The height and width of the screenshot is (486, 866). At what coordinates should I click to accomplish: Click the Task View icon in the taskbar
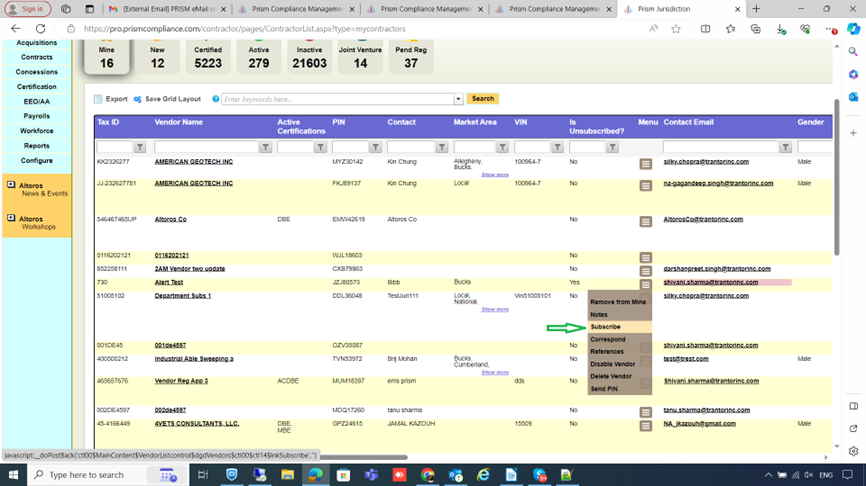(x=202, y=475)
